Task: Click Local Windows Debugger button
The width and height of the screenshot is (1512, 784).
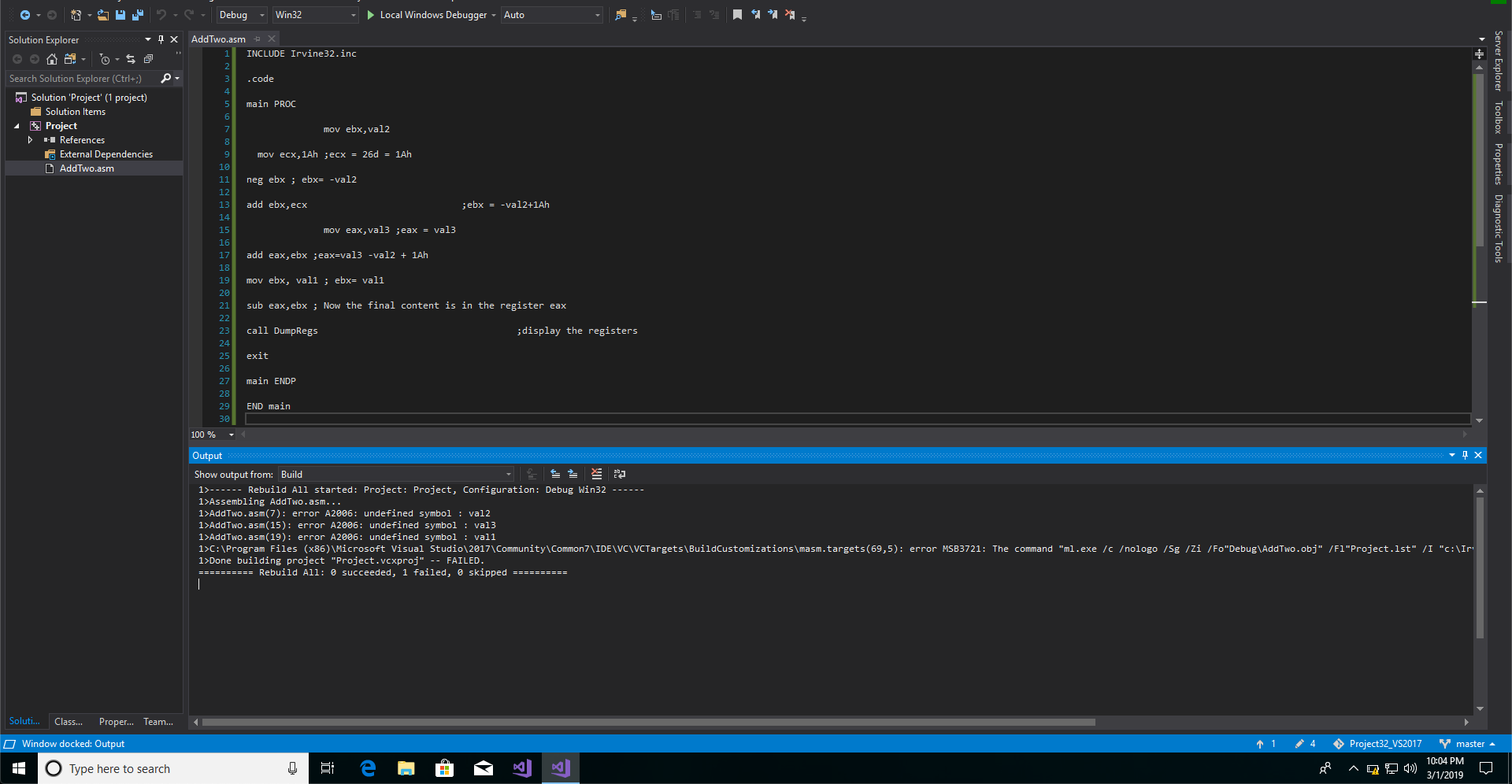Action: 428,15
